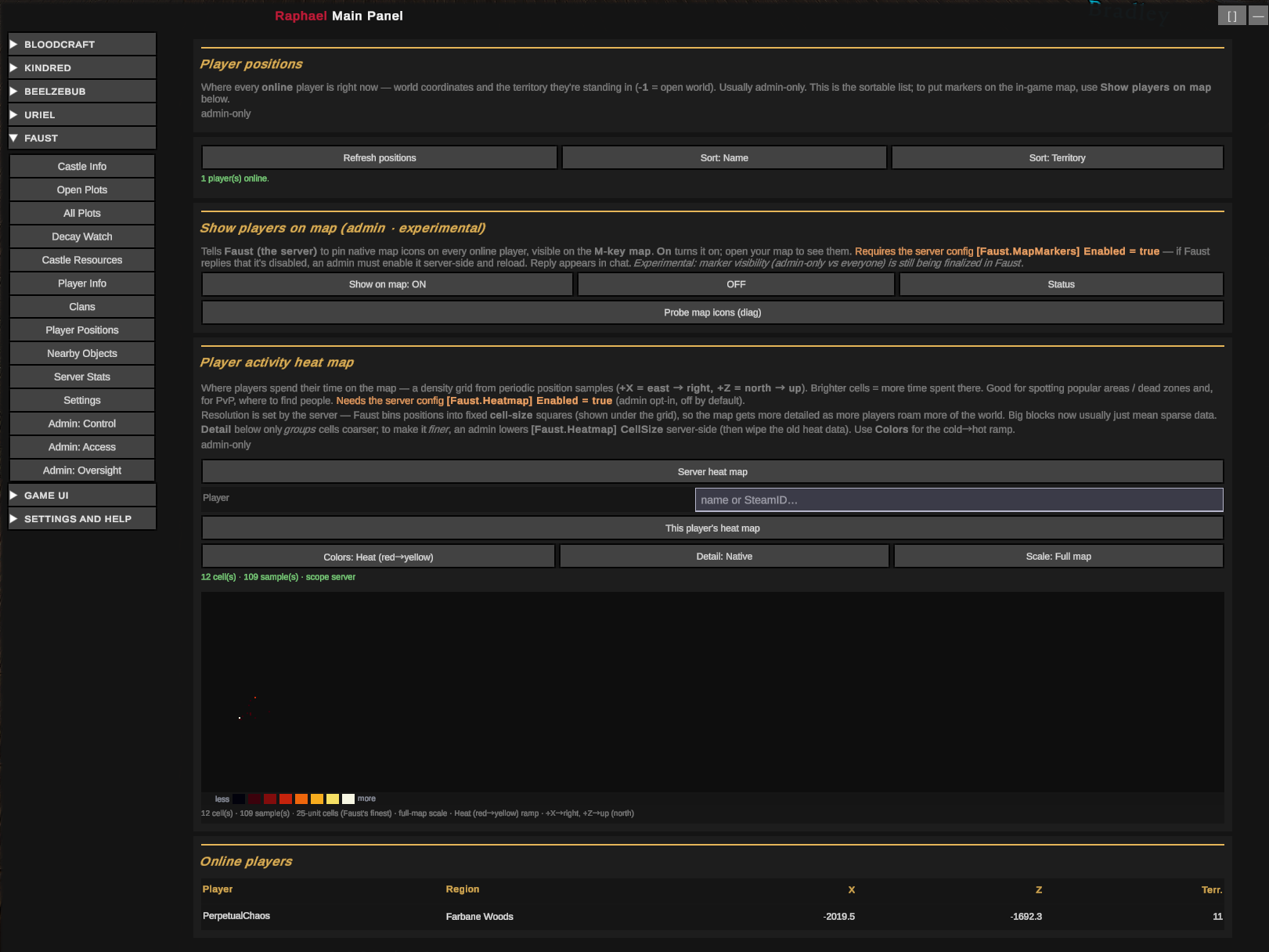1269x952 pixels.
Task: Check map markers Status
Action: pos(1061,284)
